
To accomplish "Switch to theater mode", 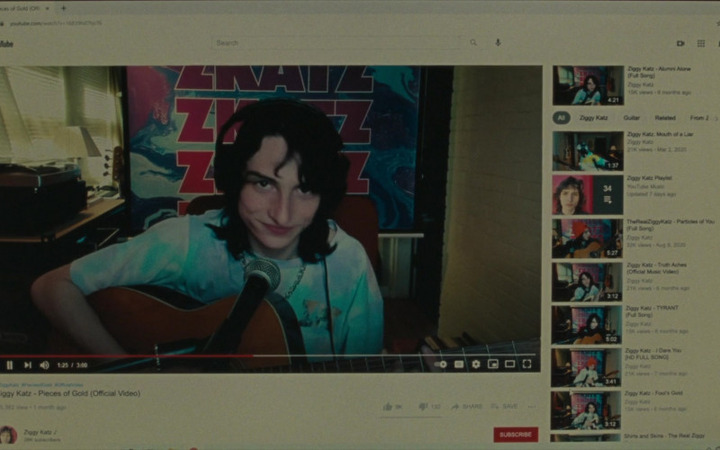I will click(x=510, y=364).
